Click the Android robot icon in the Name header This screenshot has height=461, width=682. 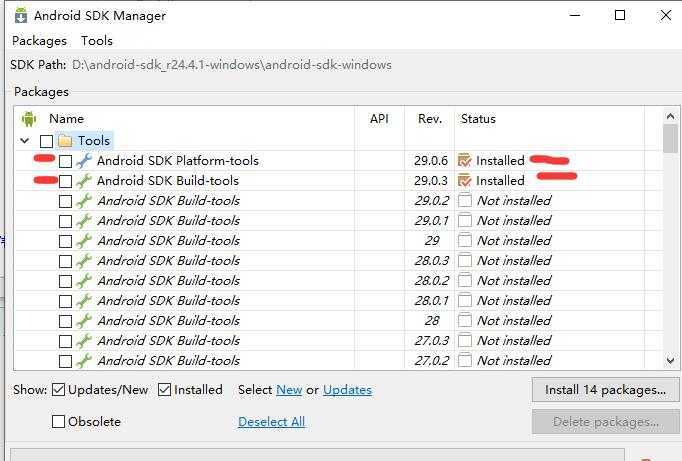coord(28,119)
